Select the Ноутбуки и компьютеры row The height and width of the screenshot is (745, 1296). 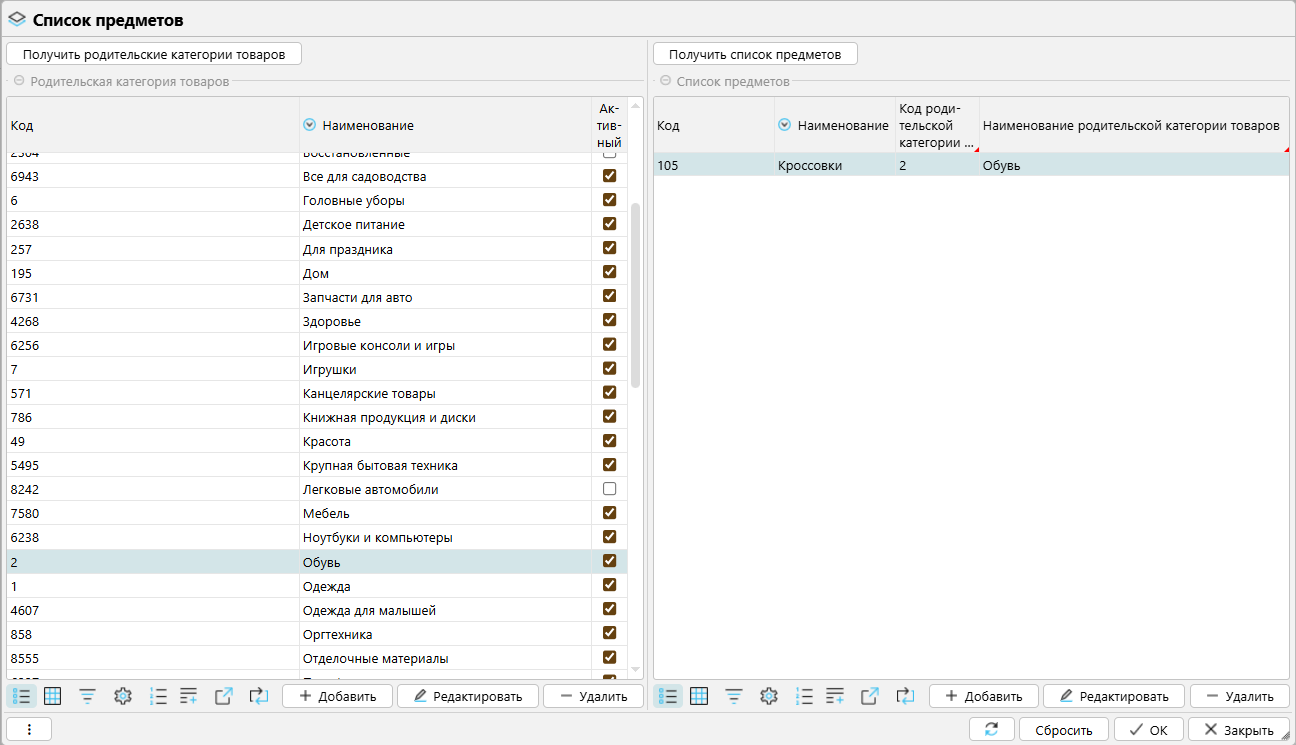point(317,537)
